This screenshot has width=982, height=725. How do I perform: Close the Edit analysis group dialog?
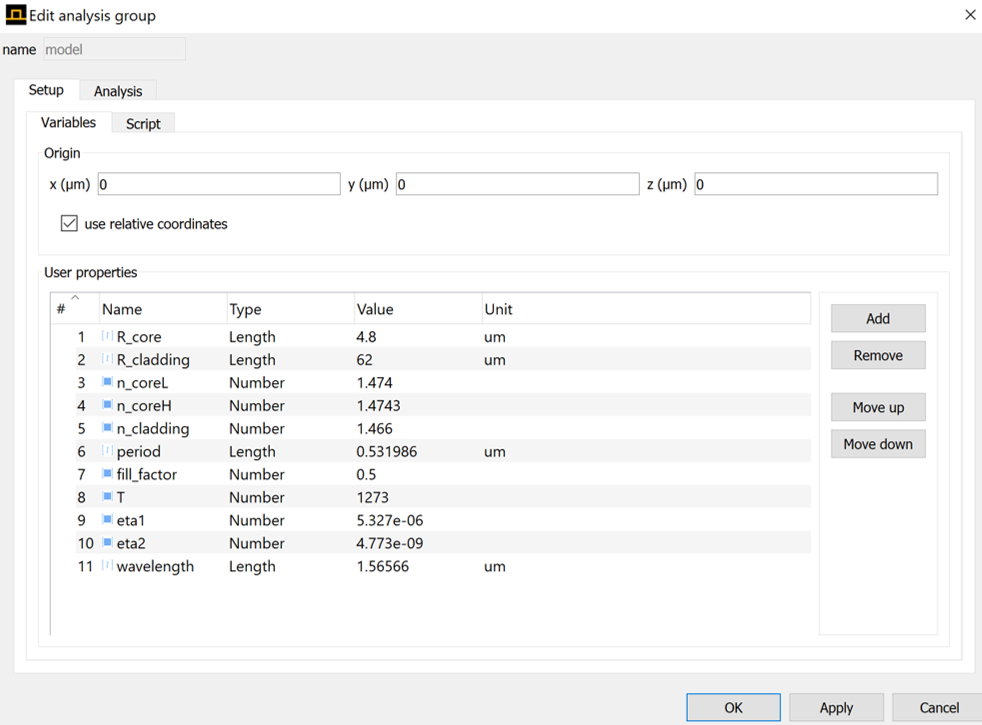click(x=970, y=14)
